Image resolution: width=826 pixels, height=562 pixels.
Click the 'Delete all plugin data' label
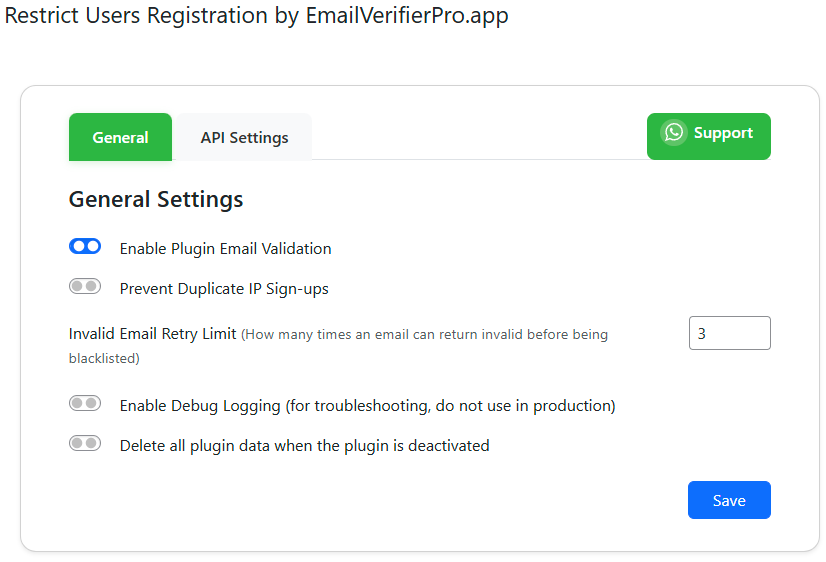pyautogui.click(x=304, y=446)
